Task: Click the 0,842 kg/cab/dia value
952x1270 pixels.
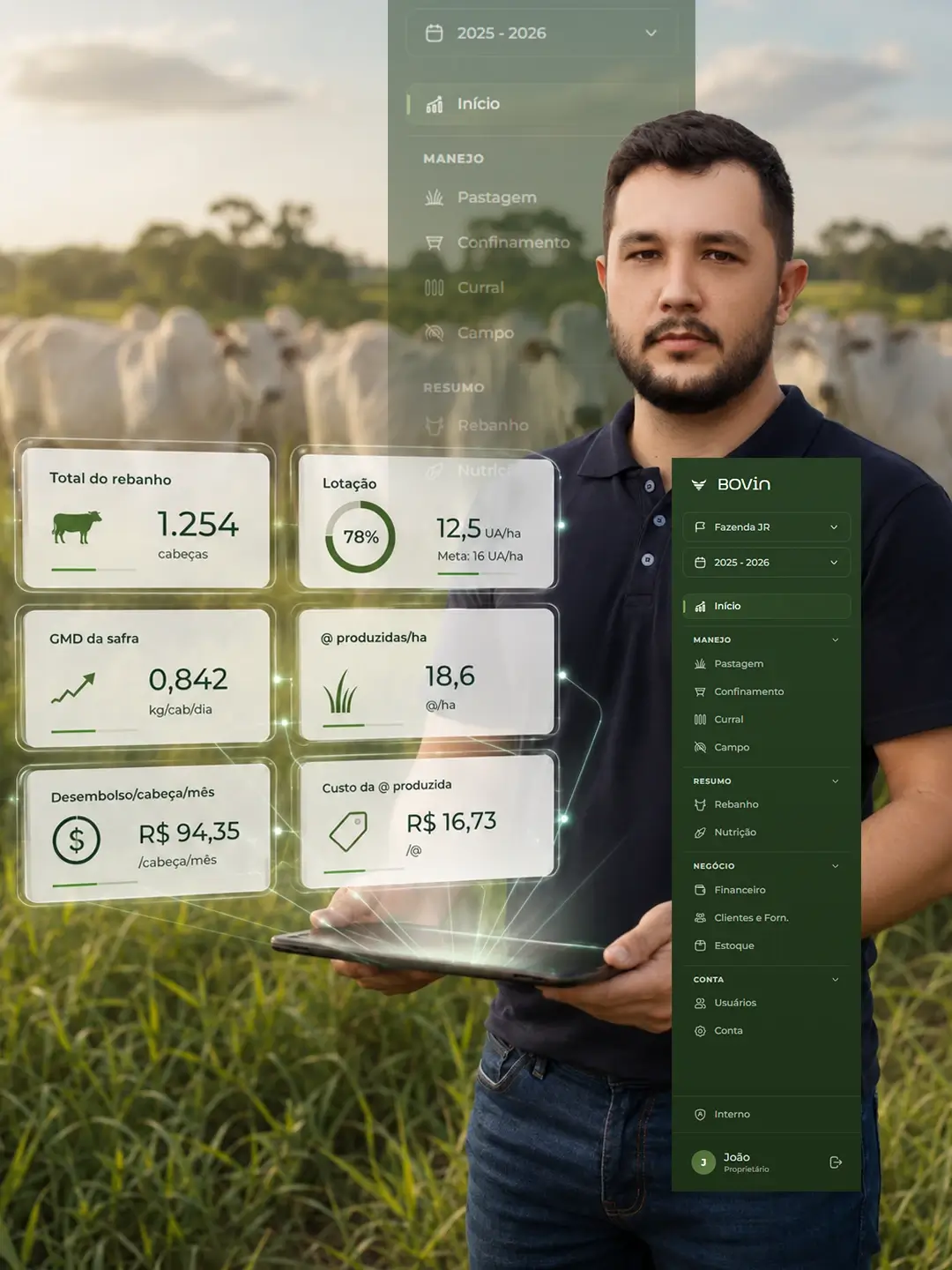Action: [x=188, y=691]
